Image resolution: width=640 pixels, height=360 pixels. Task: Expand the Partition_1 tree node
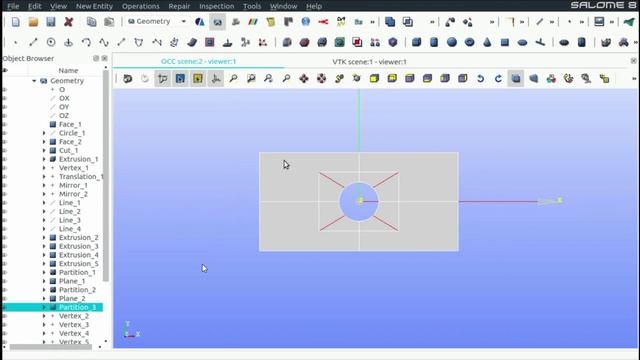44,272
